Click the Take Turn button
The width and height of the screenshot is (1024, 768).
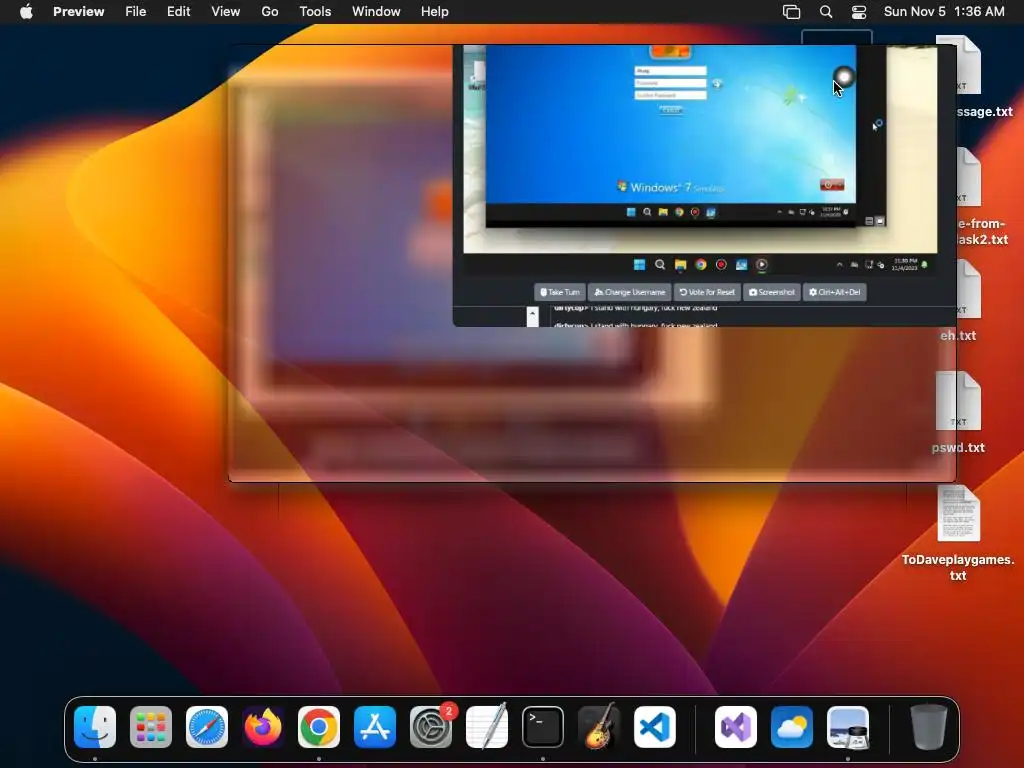[560, 292]
